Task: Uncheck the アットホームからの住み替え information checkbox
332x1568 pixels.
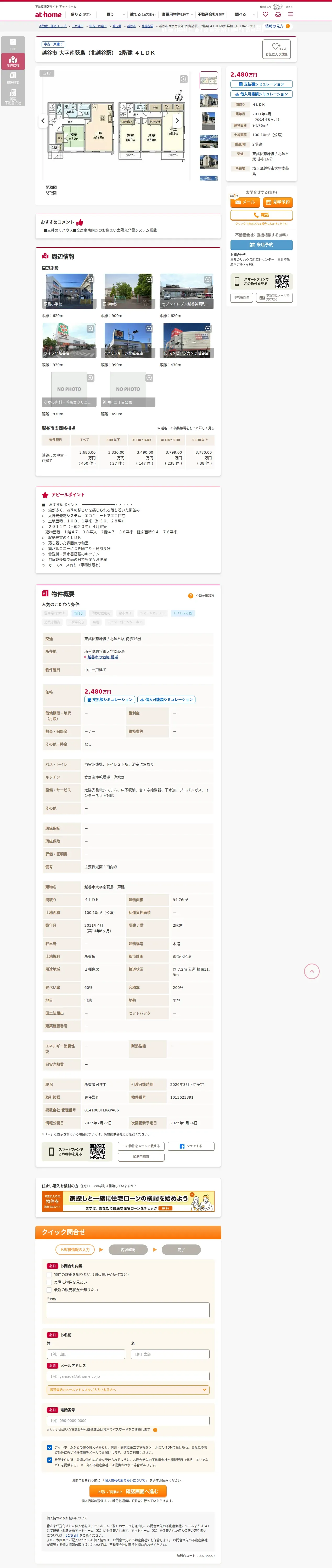Action: tap(49, 1448)
